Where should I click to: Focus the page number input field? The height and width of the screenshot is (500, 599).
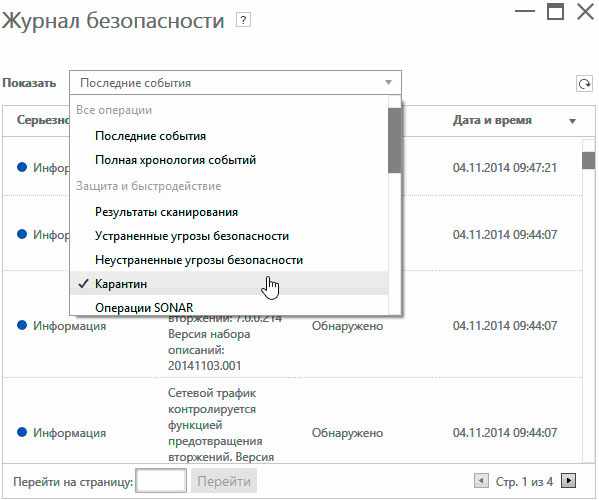click(x=161, y=481)
